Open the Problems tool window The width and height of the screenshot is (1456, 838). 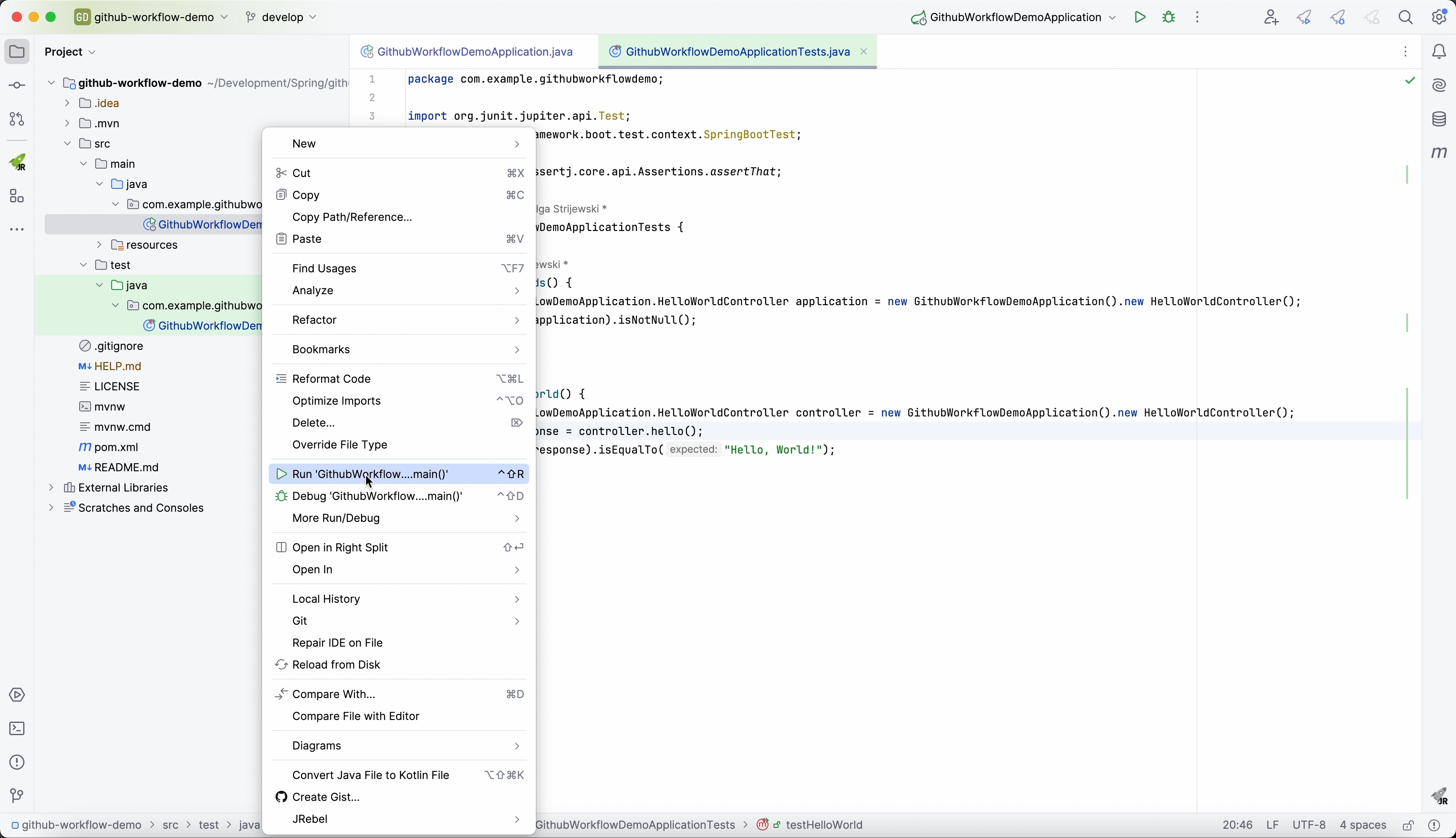coord(18,763)
